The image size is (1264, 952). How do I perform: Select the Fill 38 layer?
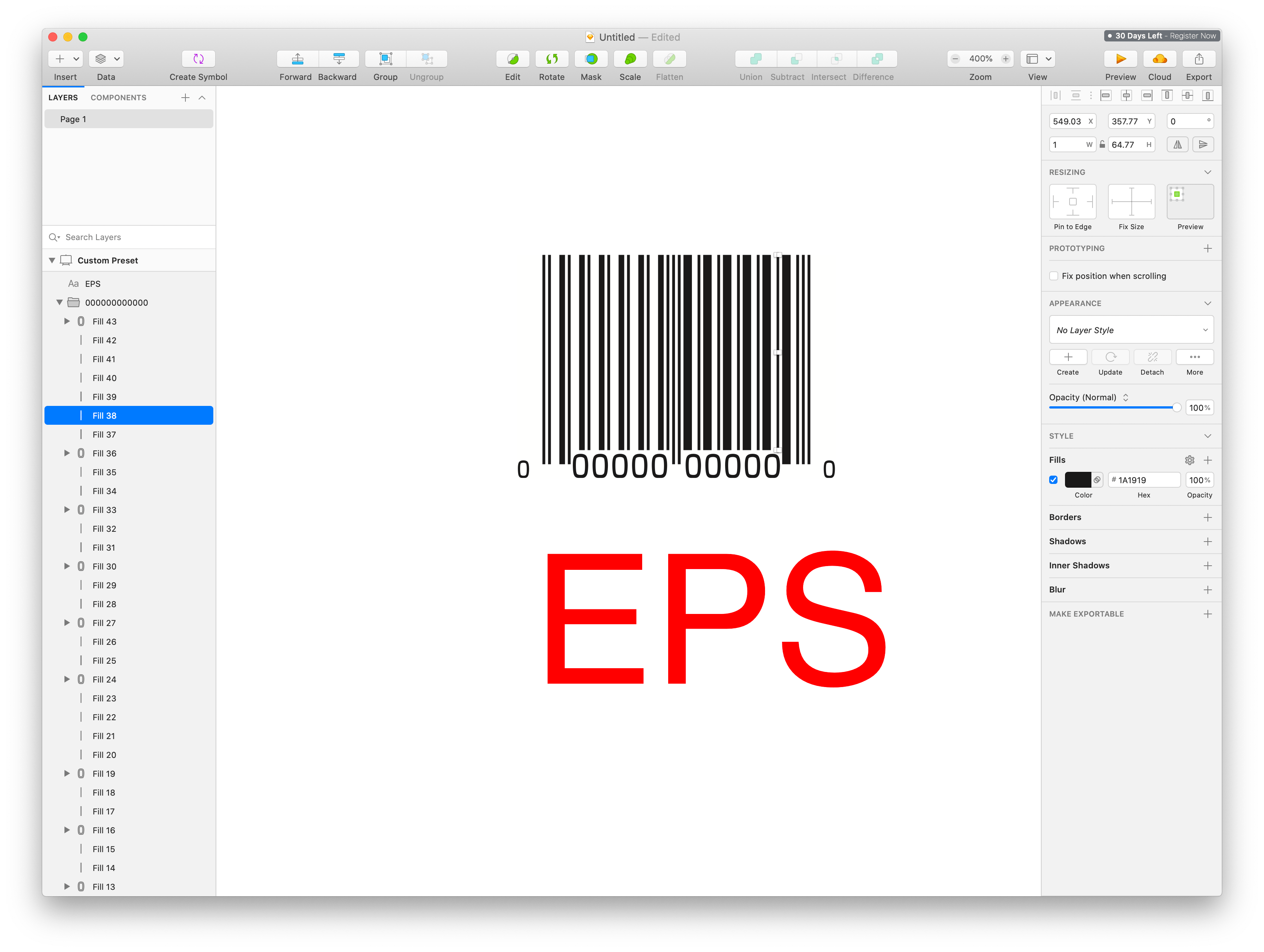129,415
